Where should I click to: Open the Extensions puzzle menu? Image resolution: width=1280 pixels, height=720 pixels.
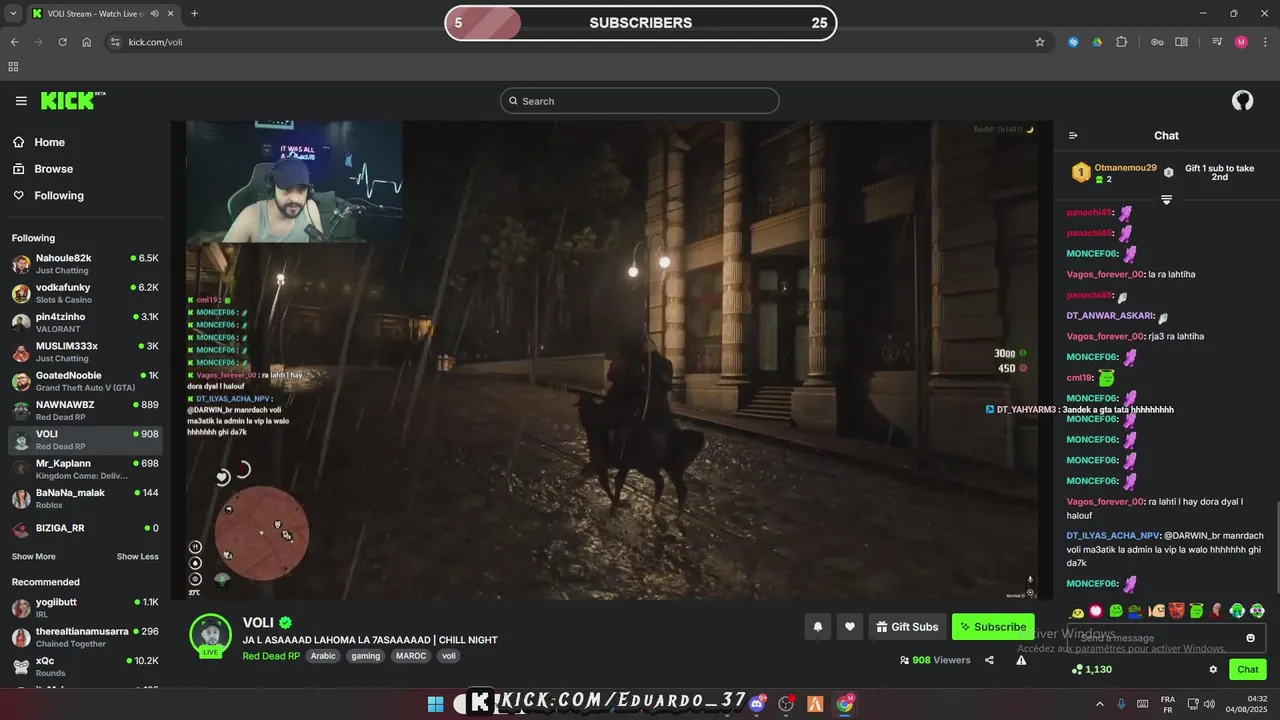click(x=1121, y=42)
